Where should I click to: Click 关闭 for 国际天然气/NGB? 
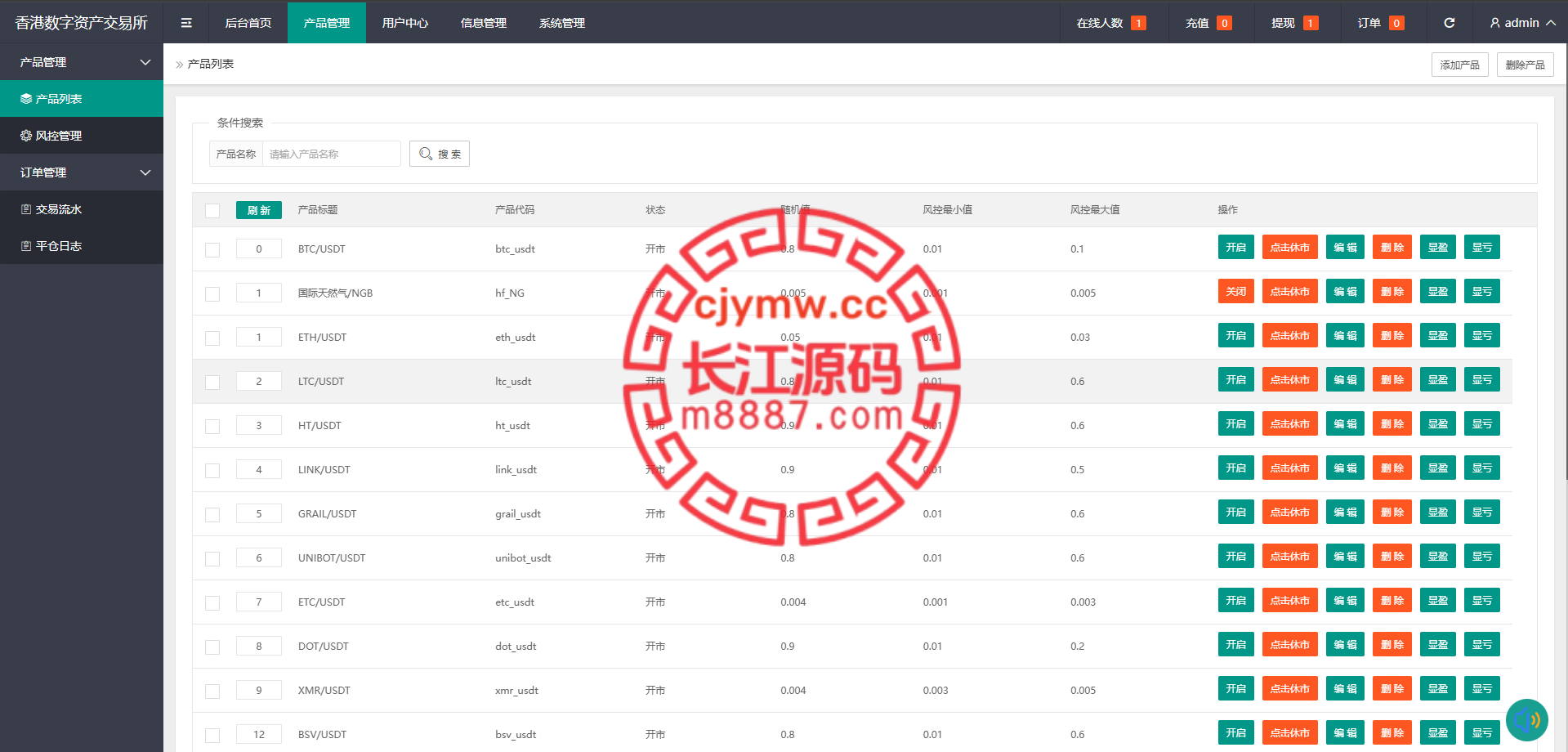coord(1236,292)
